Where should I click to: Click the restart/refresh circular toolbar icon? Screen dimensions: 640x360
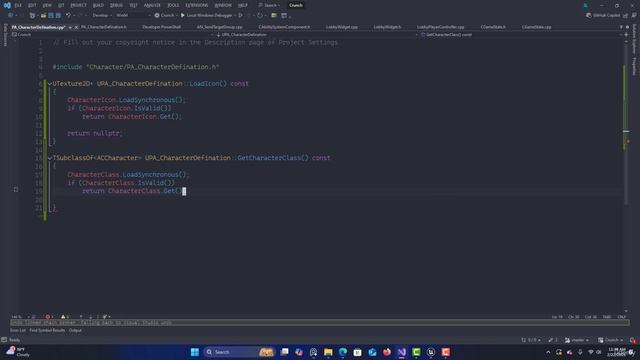click(260, 16)
